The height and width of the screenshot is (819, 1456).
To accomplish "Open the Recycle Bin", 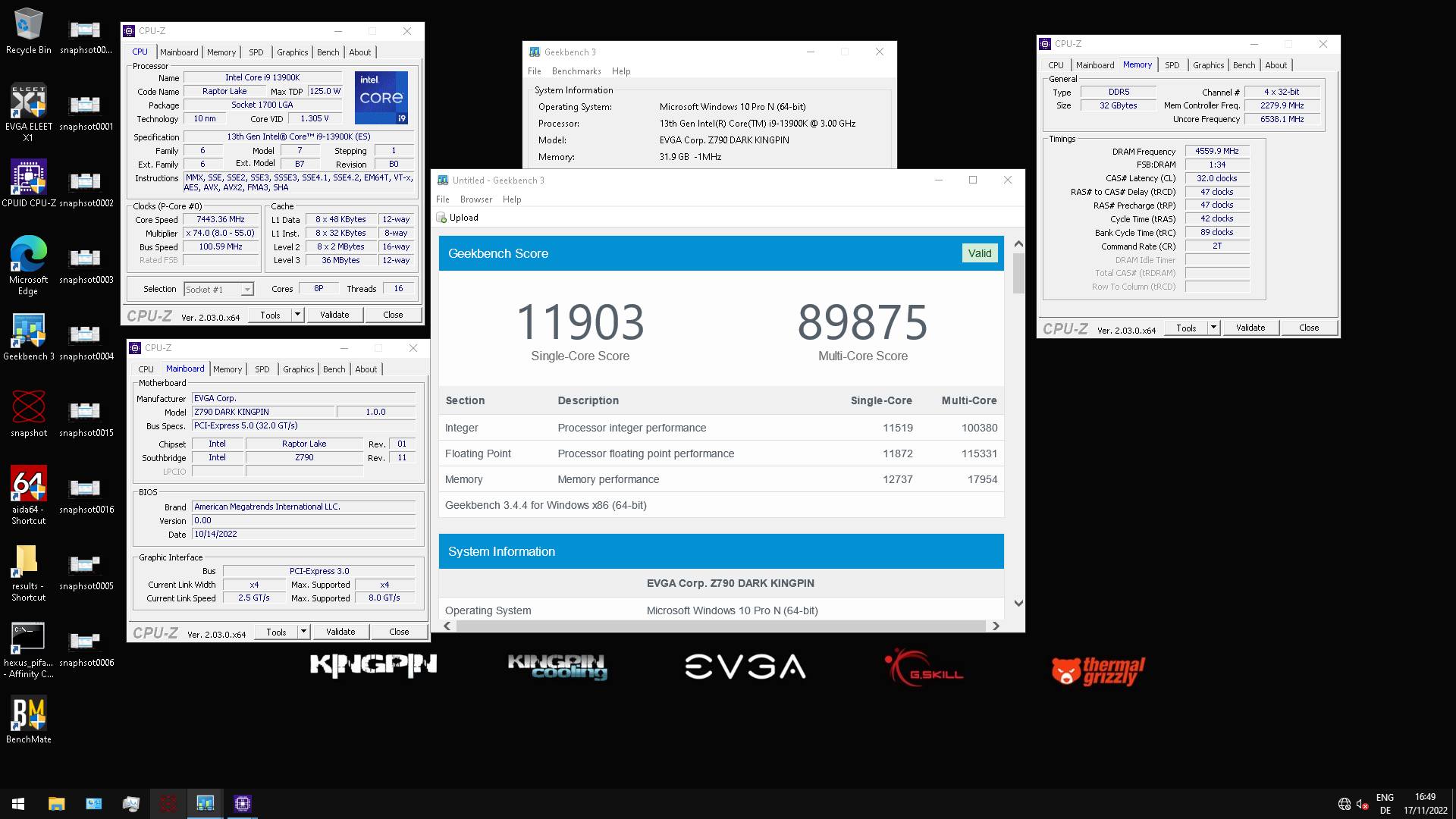I will [28, 26].
